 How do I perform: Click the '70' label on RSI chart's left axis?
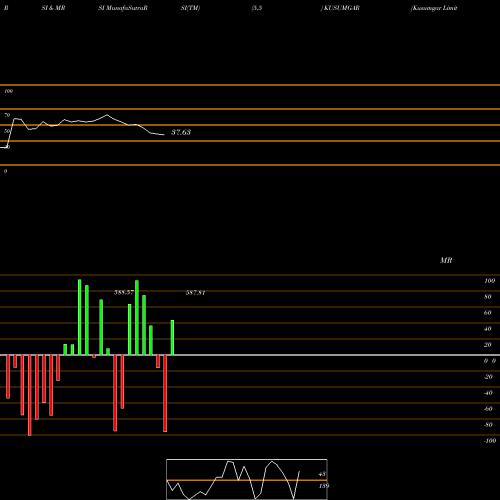(7, 115)
